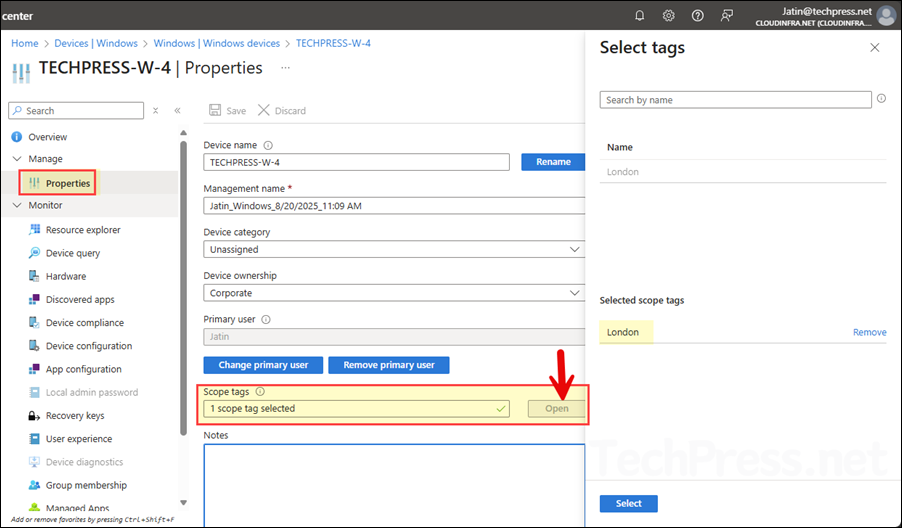902x528 pixels.
Task: Open Resource explorer menu item
Action: (x=83, y=229)
